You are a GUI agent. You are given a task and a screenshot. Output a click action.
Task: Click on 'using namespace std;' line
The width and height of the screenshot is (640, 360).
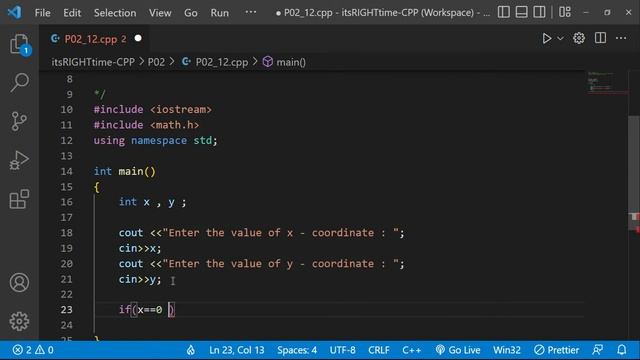point(155,140)
